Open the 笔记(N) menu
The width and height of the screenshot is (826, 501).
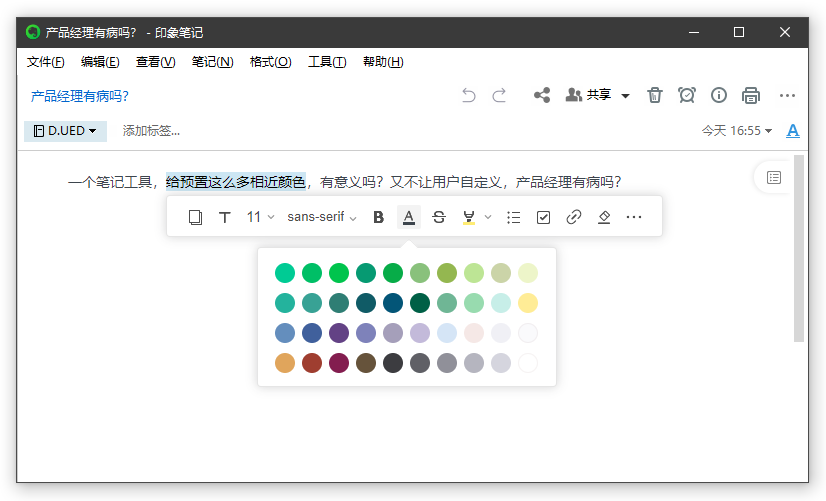[212, 62]
